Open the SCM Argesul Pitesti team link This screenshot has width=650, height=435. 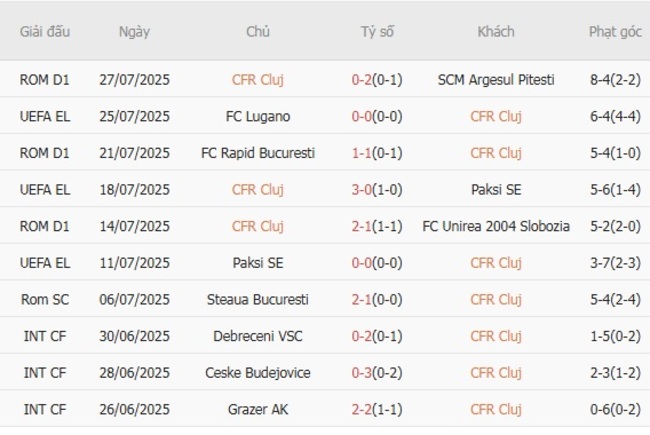(496, 80)
